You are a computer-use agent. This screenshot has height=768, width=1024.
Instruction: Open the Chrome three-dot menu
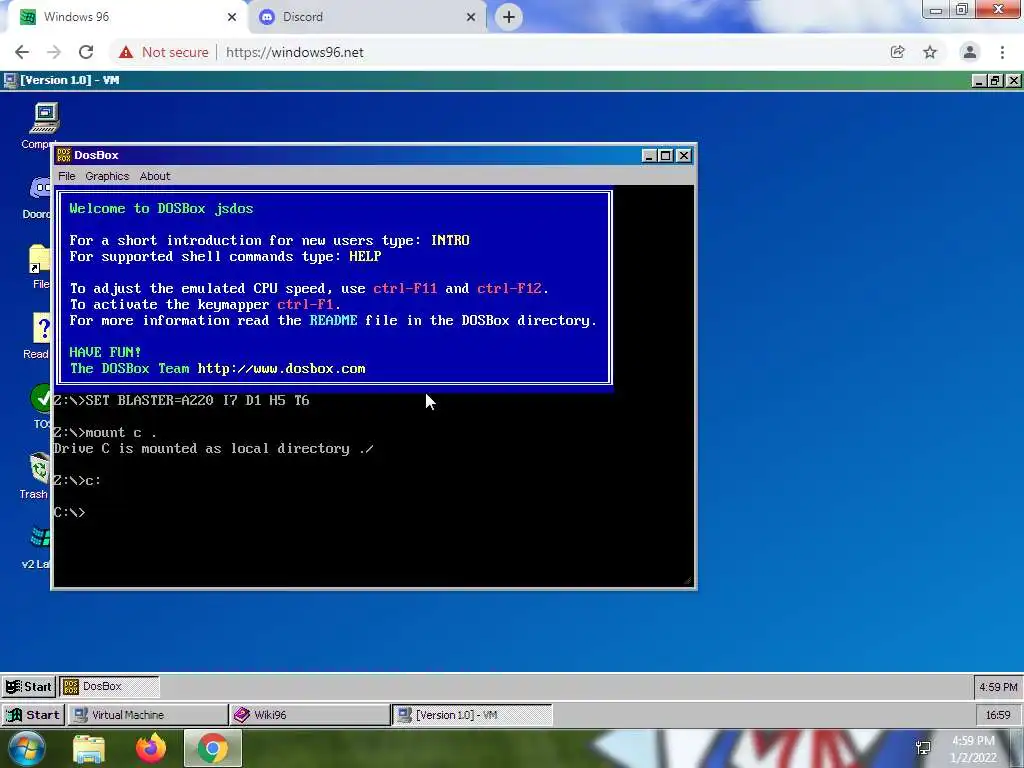click(1002, 52)
